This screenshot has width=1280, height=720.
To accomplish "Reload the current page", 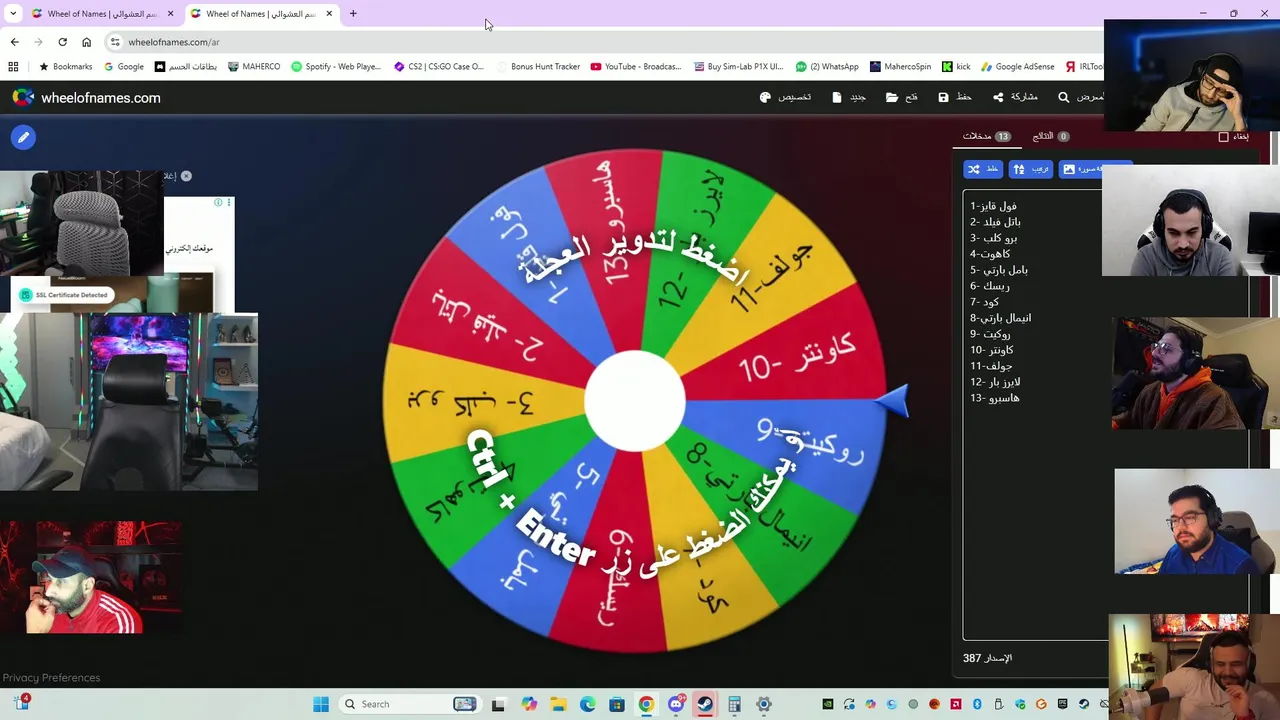I will (62, 42).
